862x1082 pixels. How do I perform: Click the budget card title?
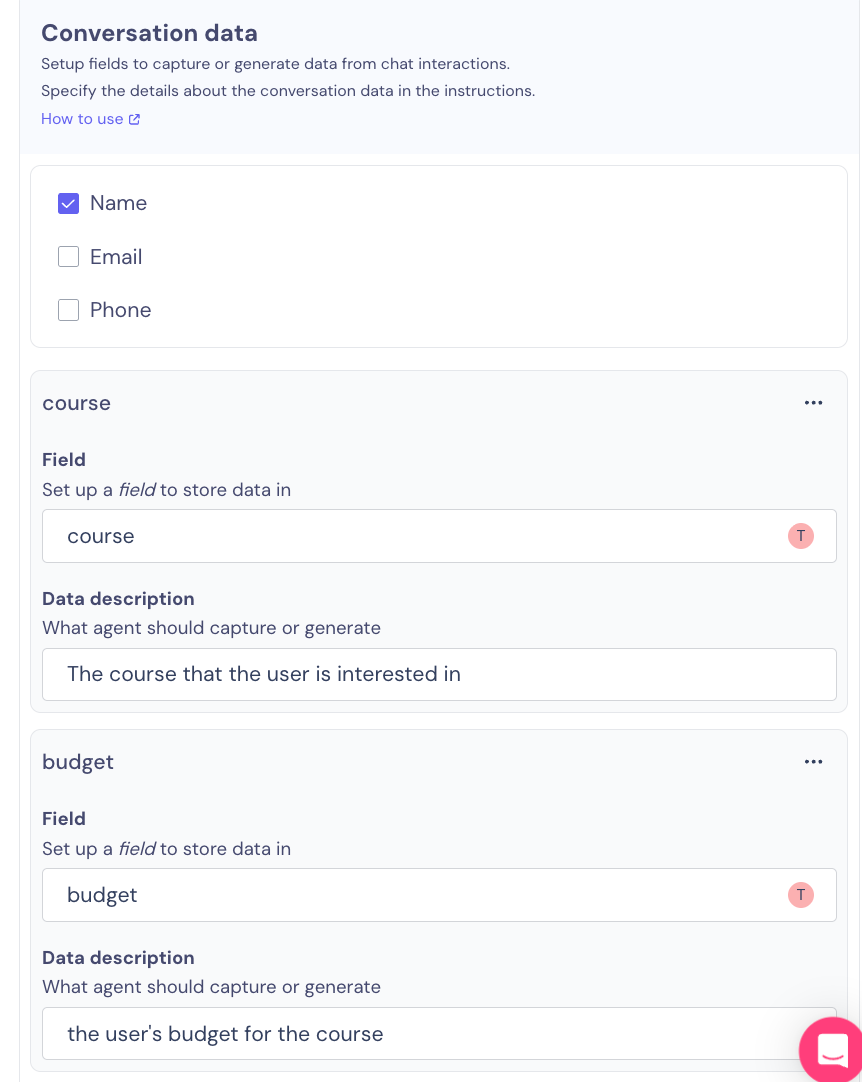pos(78,763)
